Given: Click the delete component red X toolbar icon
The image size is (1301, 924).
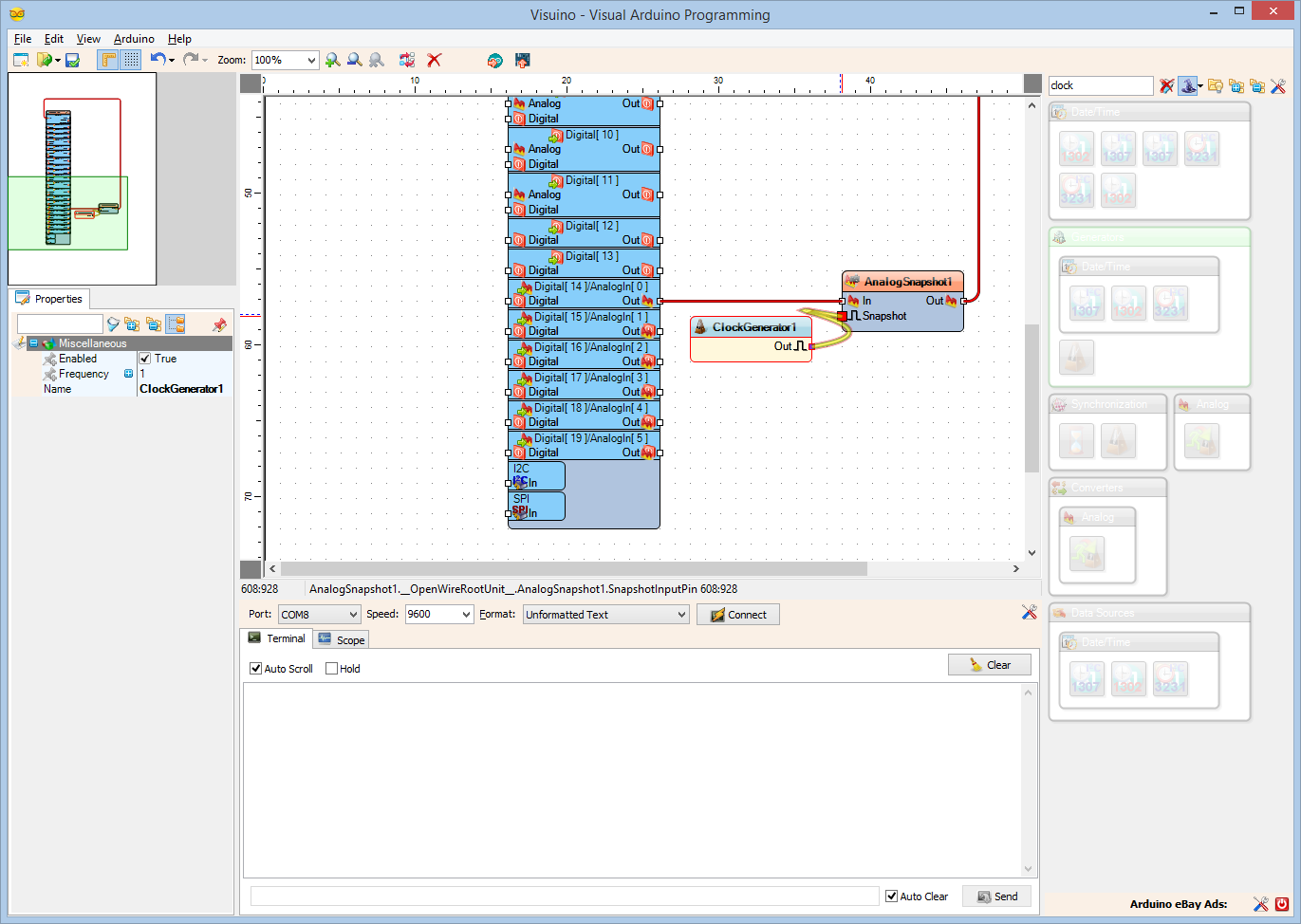Looking at the screenshot, I should pos(434,60).
